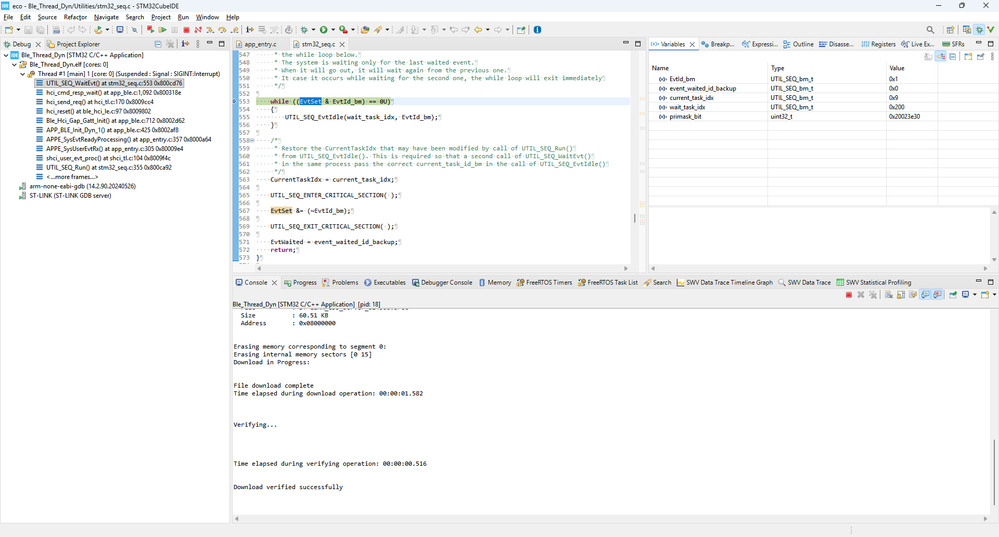Image resolution: width=999 pixels, height=537 pixels.
Task: Open the Navigate menu
Action: pyautogui.click(x=106, y=17)
